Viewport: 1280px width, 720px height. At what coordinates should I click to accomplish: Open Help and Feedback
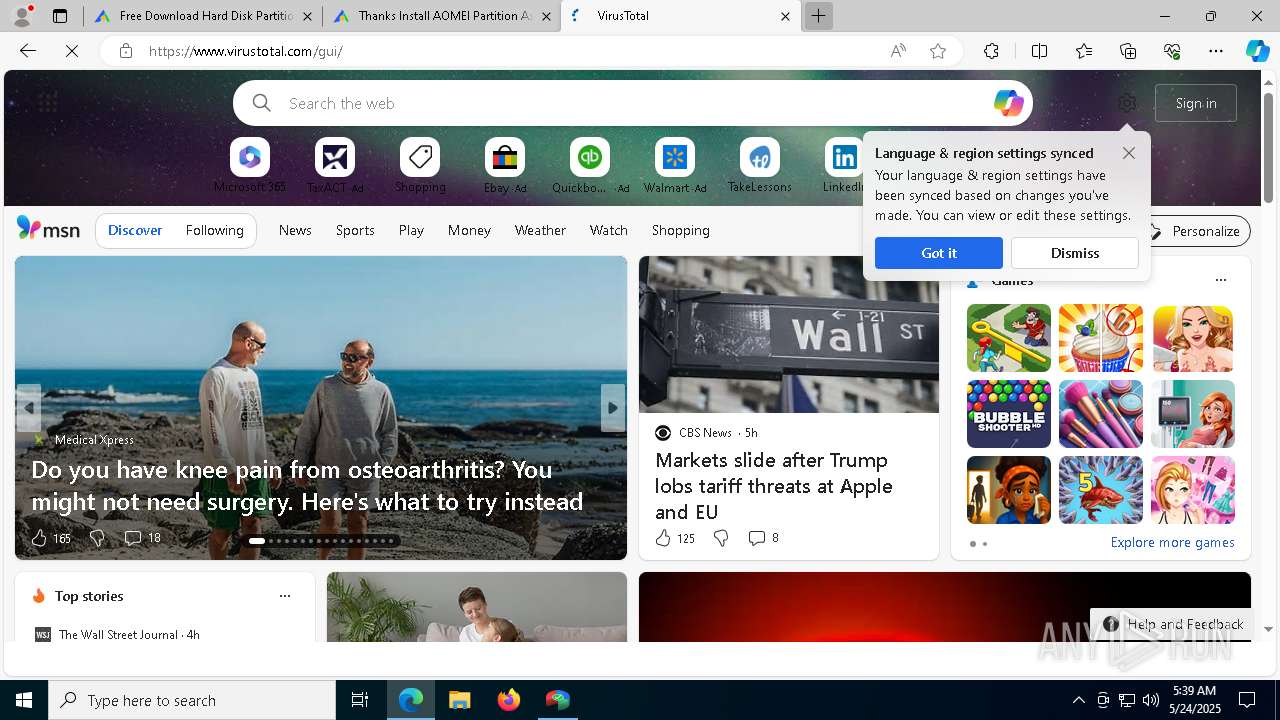[x=1172, y=624]
